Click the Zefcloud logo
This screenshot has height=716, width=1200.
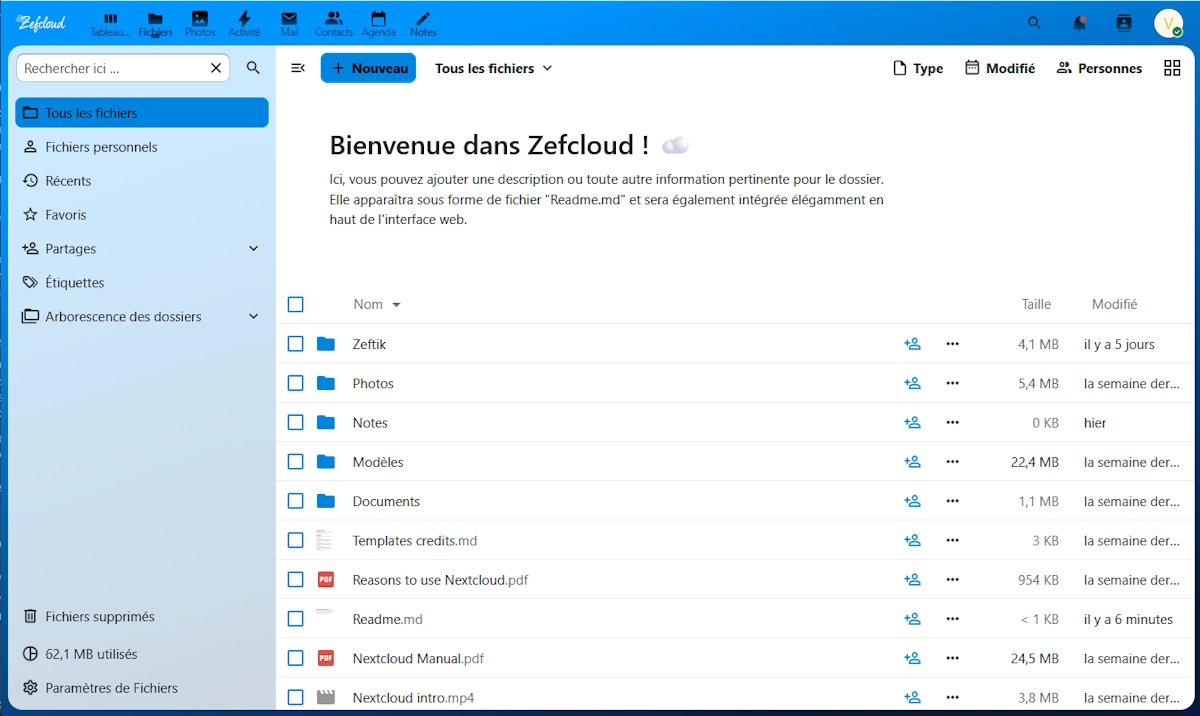point(41,23)
